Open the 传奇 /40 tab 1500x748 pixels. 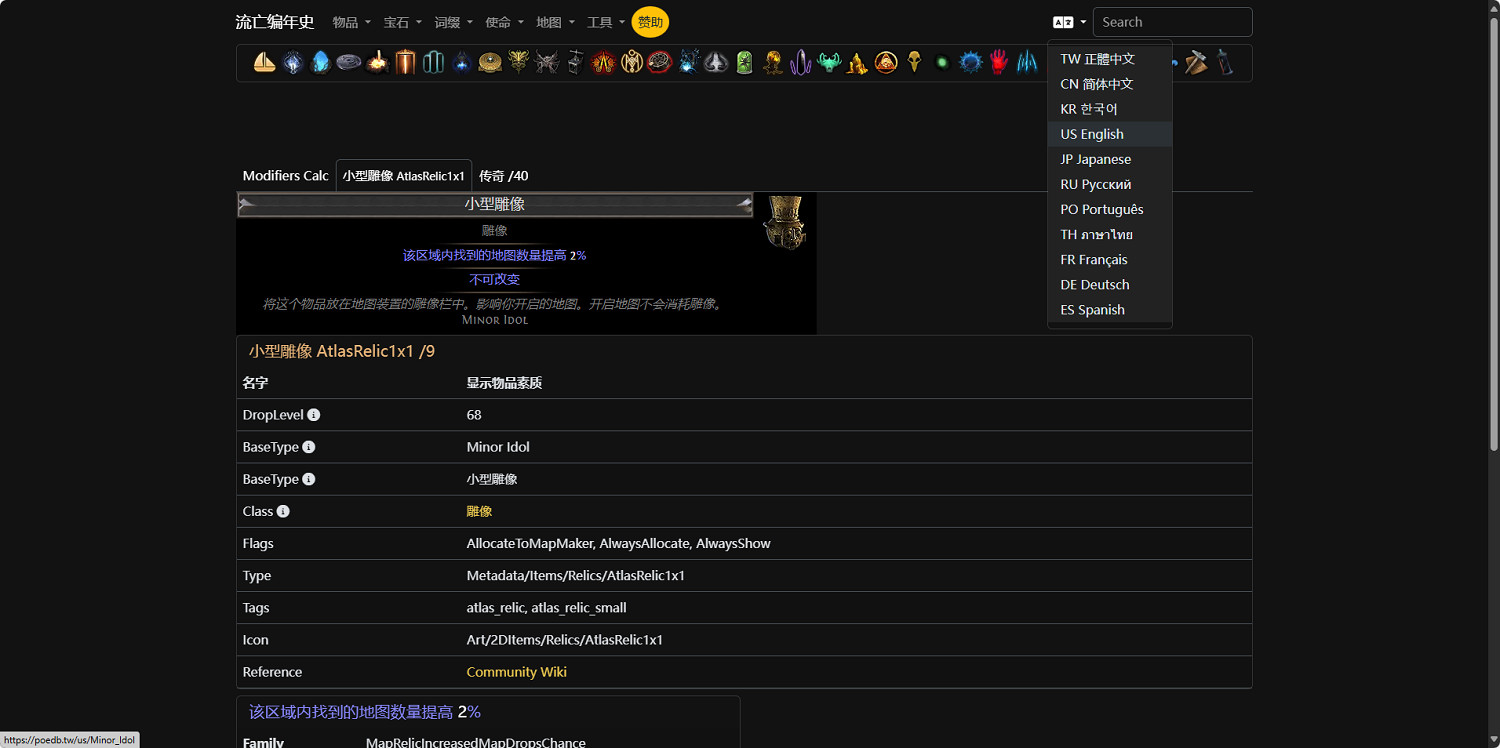pos(503,176)
